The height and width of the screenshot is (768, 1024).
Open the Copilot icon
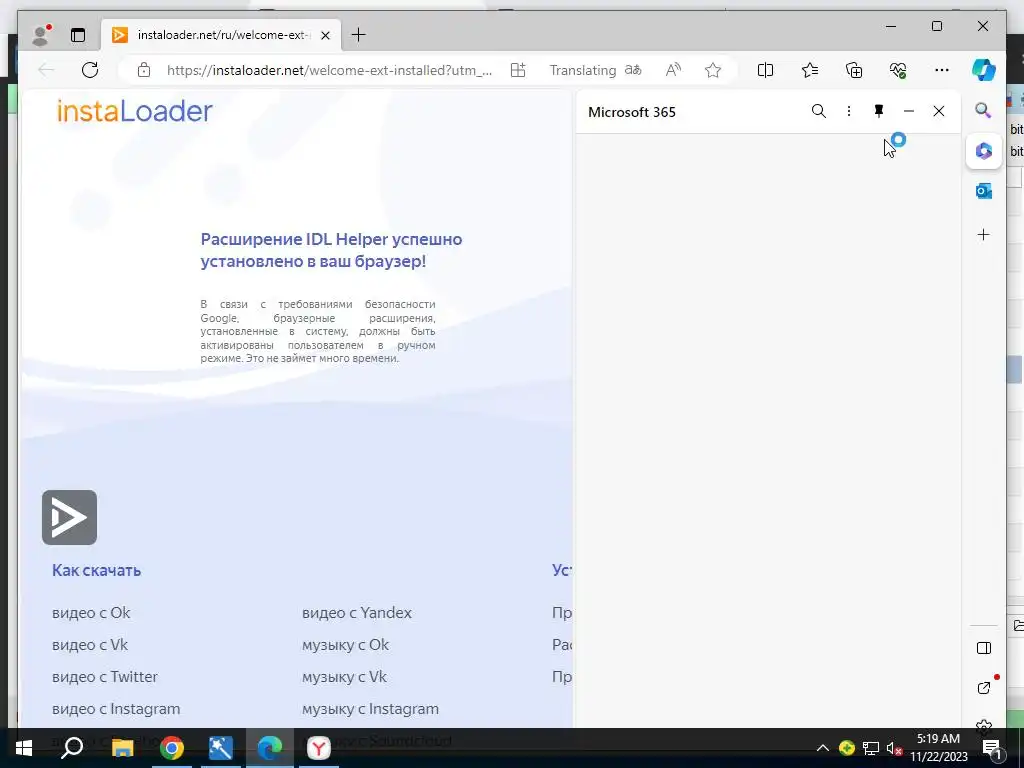click(984, 70)
